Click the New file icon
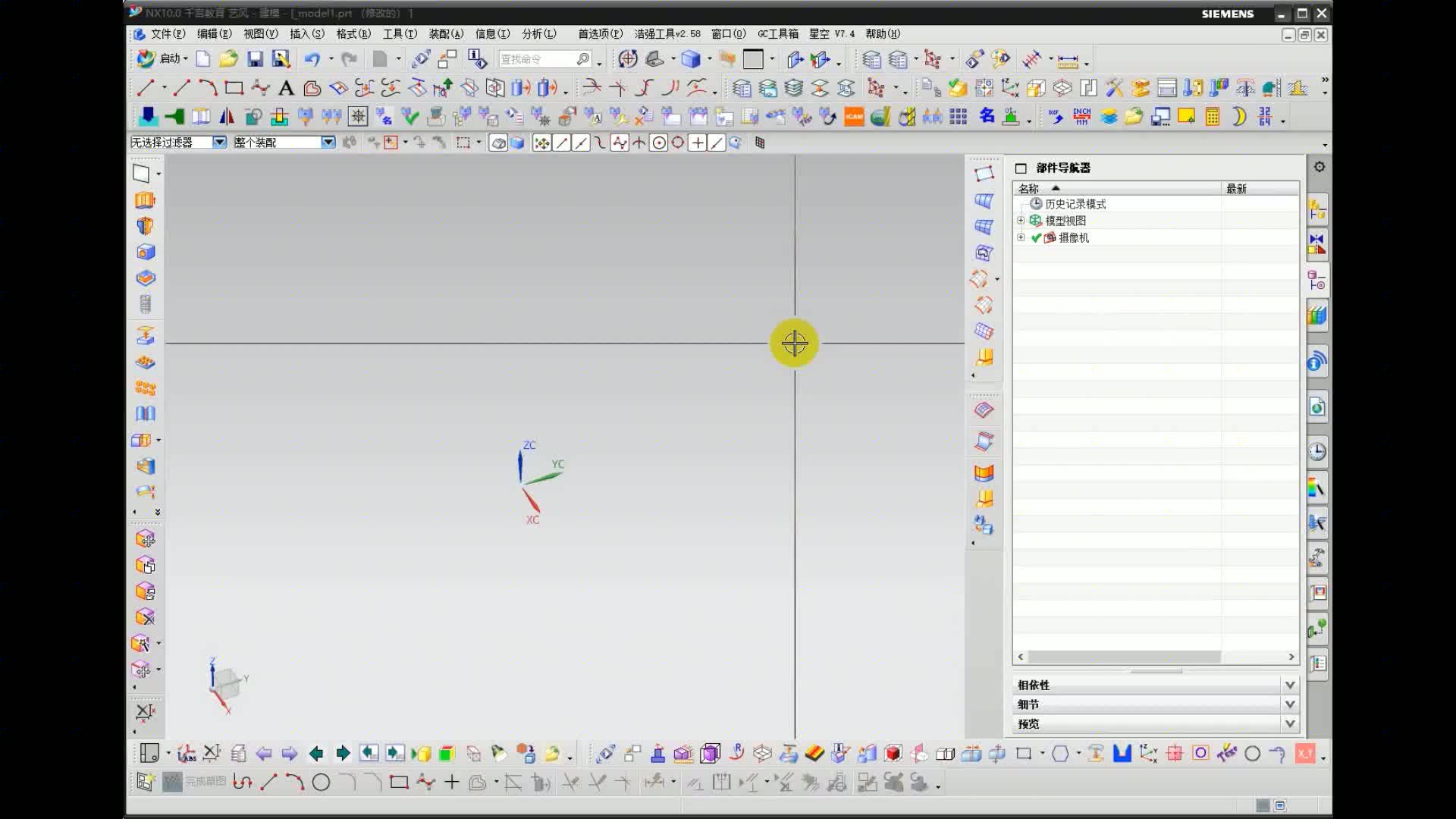 click(x=202, y=59)
